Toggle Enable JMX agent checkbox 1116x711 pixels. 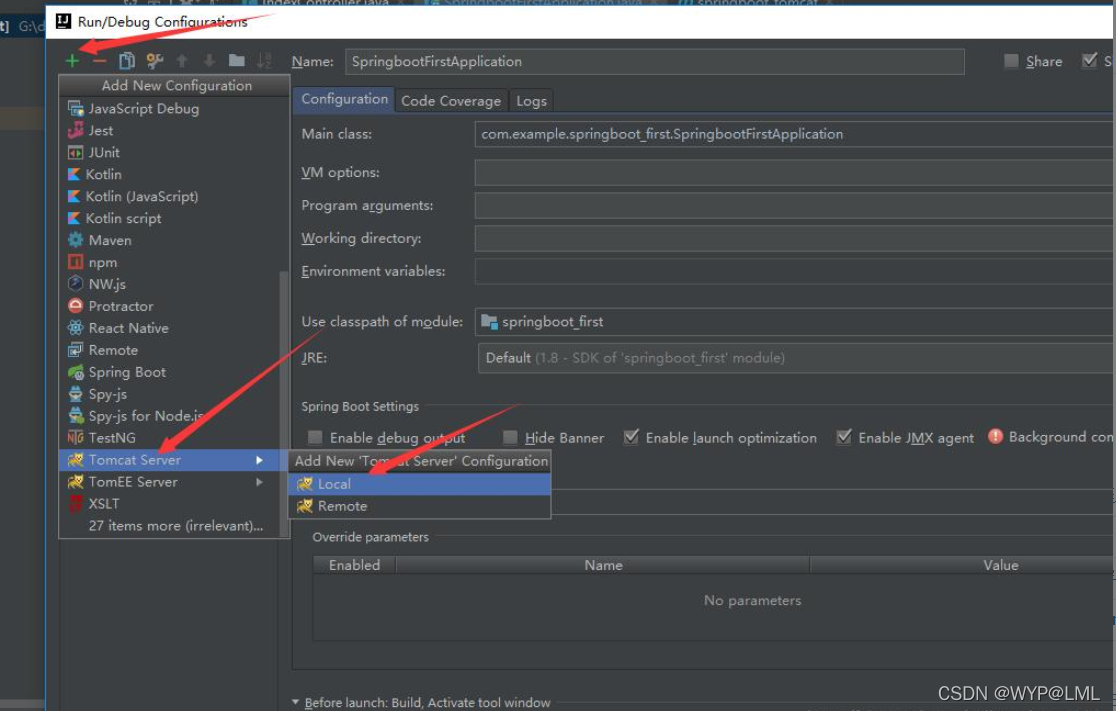pyautogui.click(x=843, y=437)
